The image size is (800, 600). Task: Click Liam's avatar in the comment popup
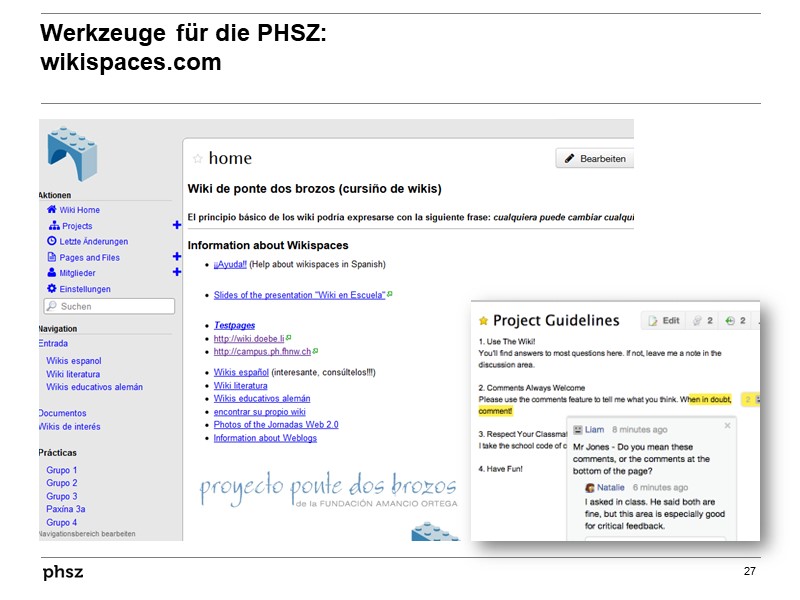coord(577,429)
